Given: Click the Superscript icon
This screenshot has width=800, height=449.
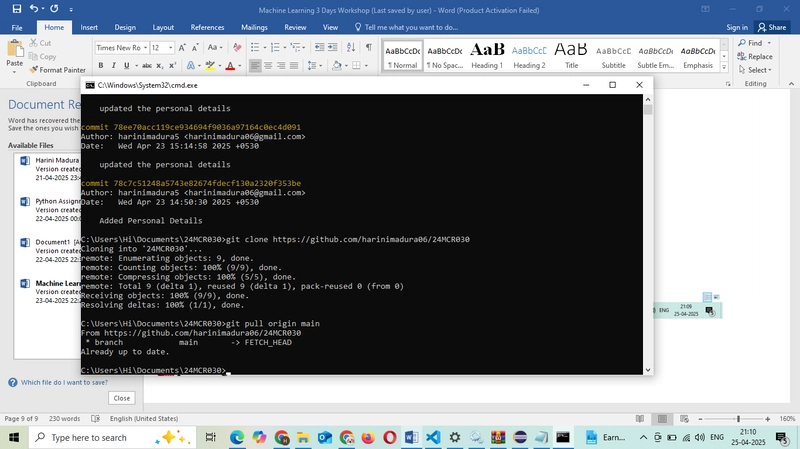Looking at the screenshot, I should point(172,65).
